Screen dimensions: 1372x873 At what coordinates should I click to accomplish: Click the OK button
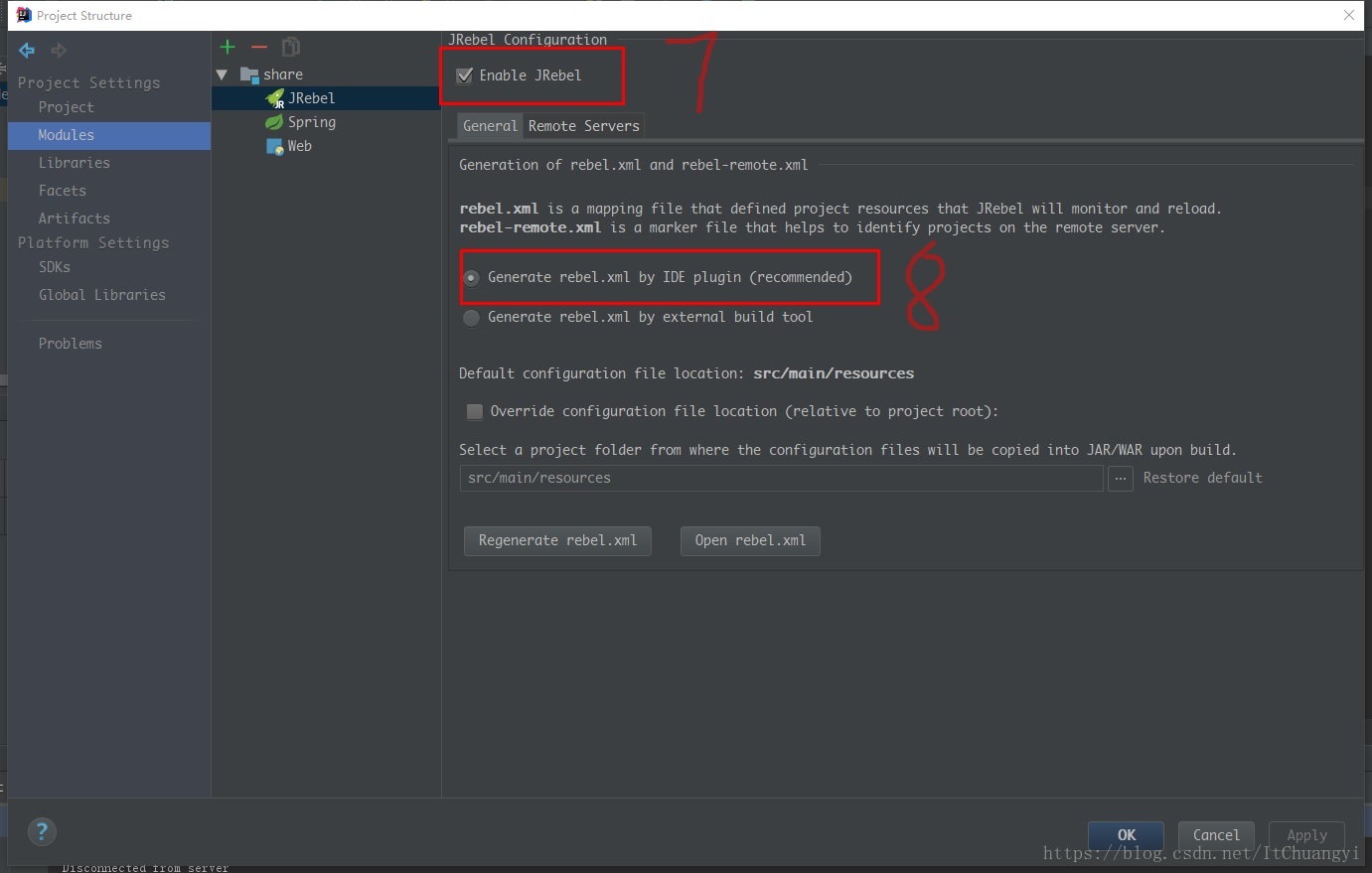[1127, 835]
